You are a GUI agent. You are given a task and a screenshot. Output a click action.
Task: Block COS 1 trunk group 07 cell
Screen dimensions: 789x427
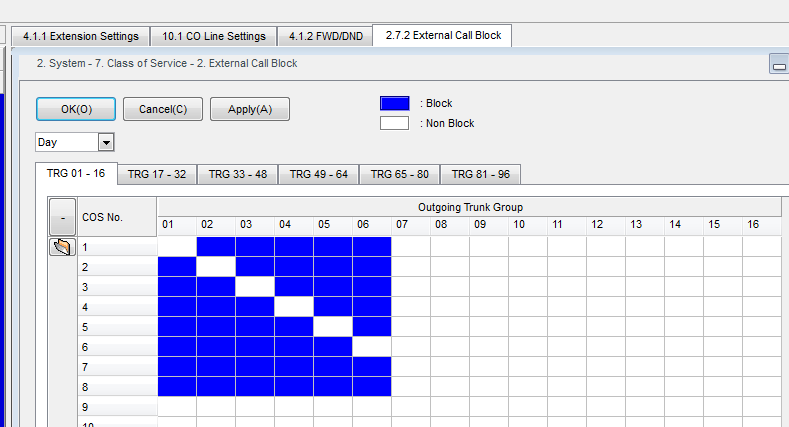(x=411, y=247)
